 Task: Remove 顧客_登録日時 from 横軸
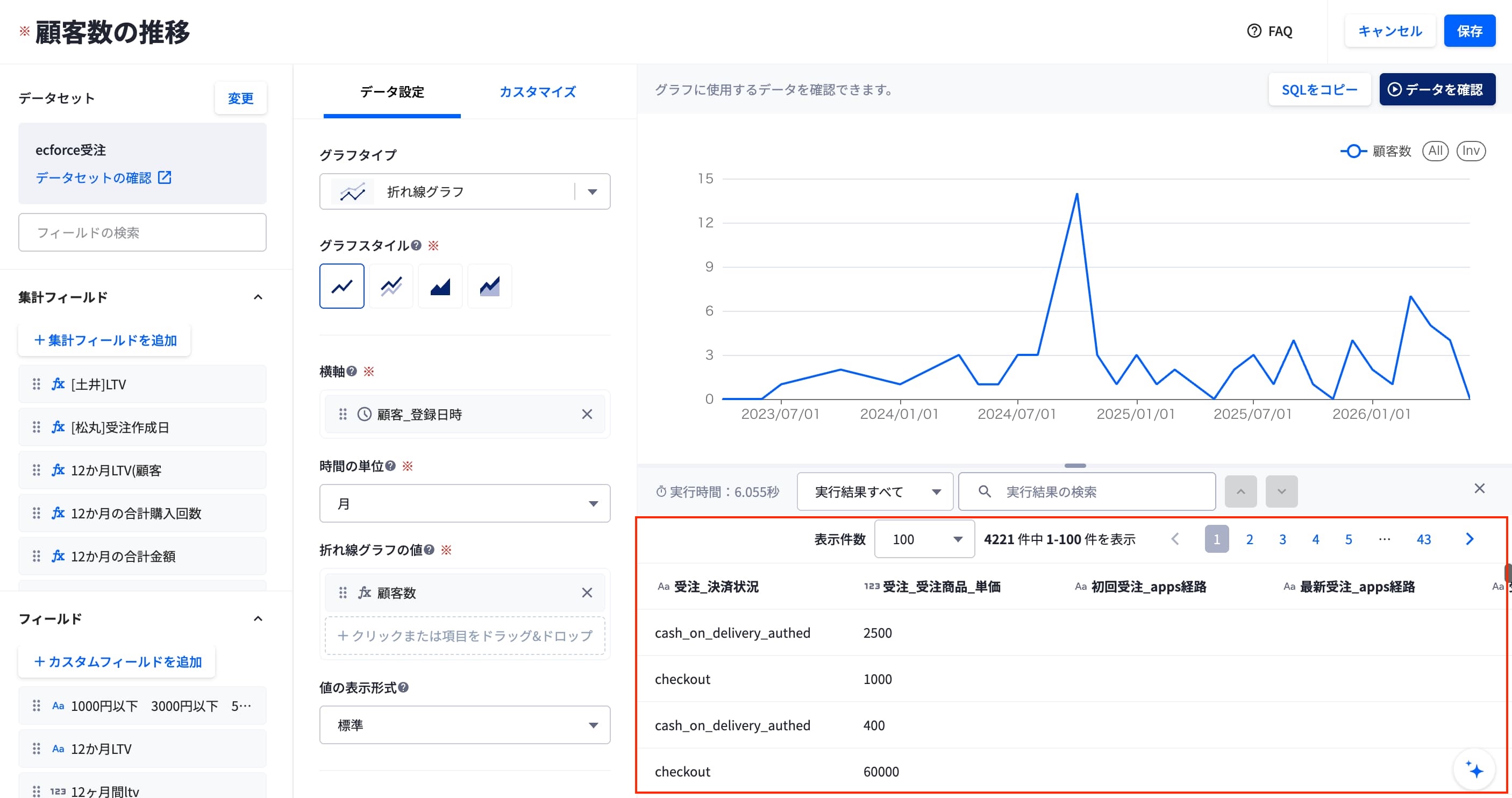coord(587,414)
